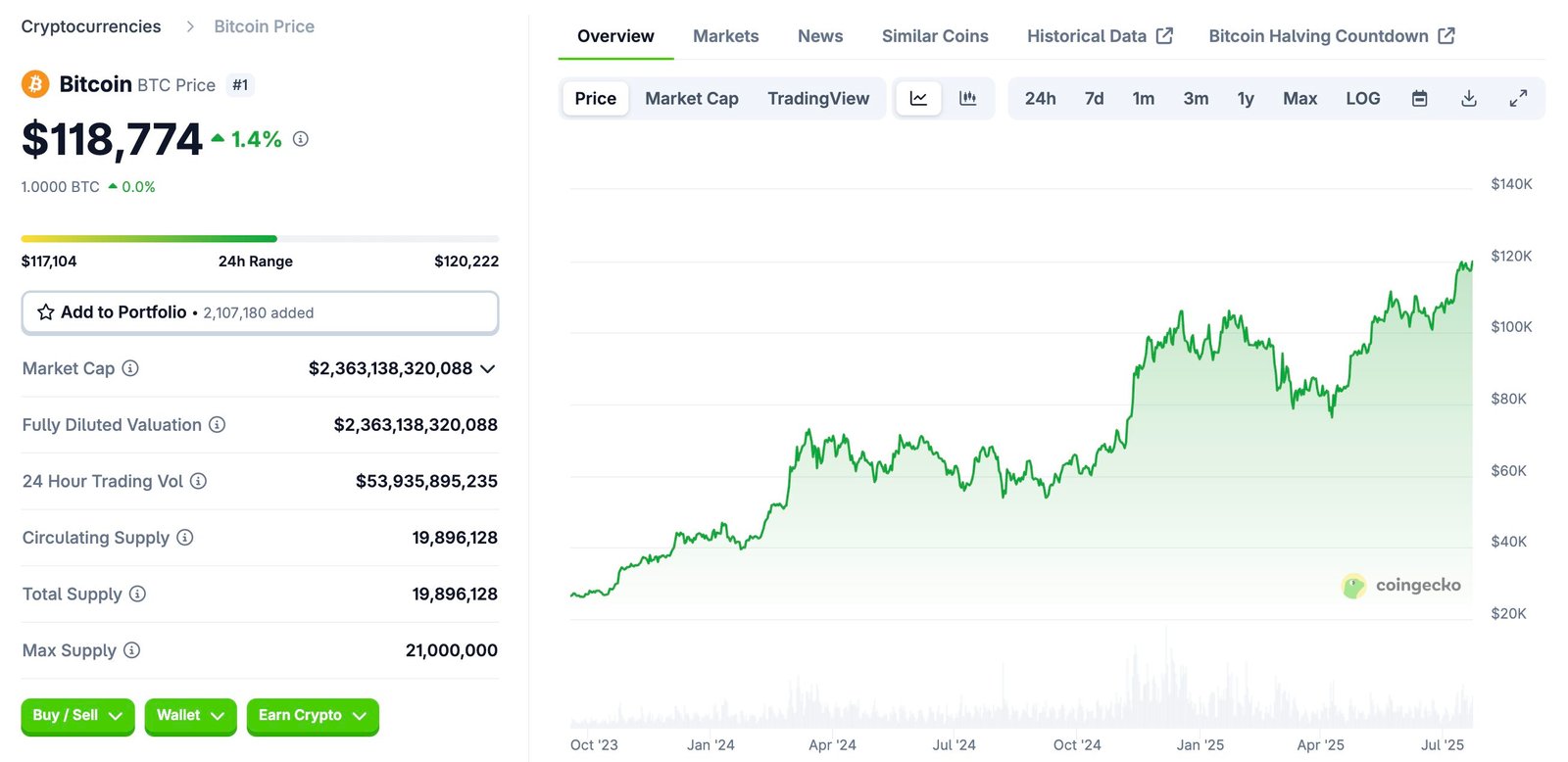Click the 24h Range progress bar
1568x762 pixels.
pyautogui.click(x=260, y=238)
